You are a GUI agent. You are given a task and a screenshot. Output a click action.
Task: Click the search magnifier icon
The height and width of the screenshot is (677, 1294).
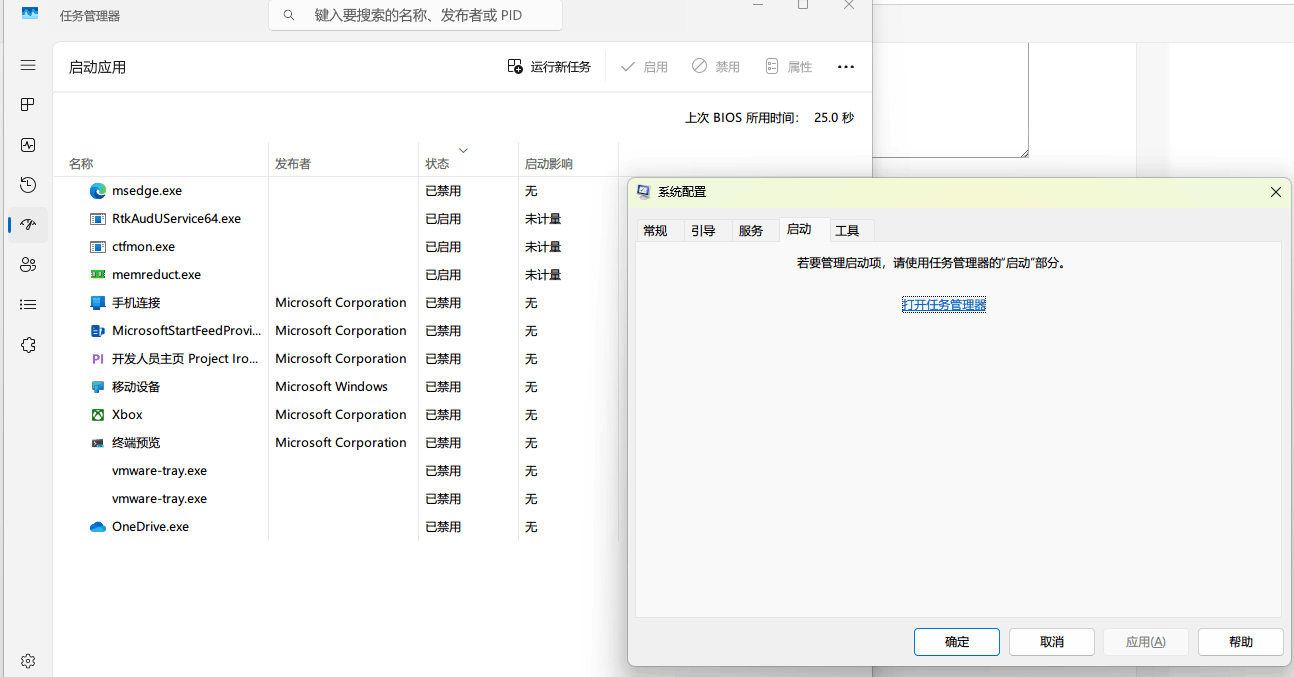pos(289,15)
